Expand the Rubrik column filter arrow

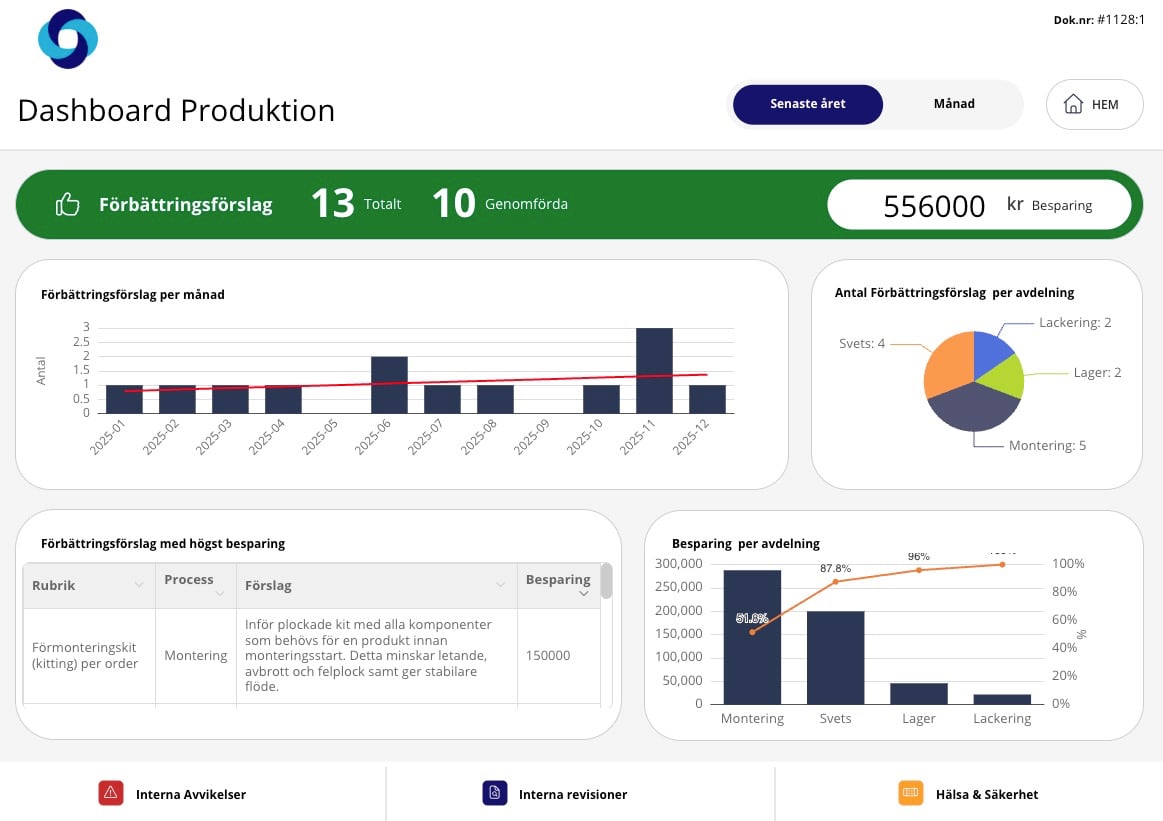(139, 585)
